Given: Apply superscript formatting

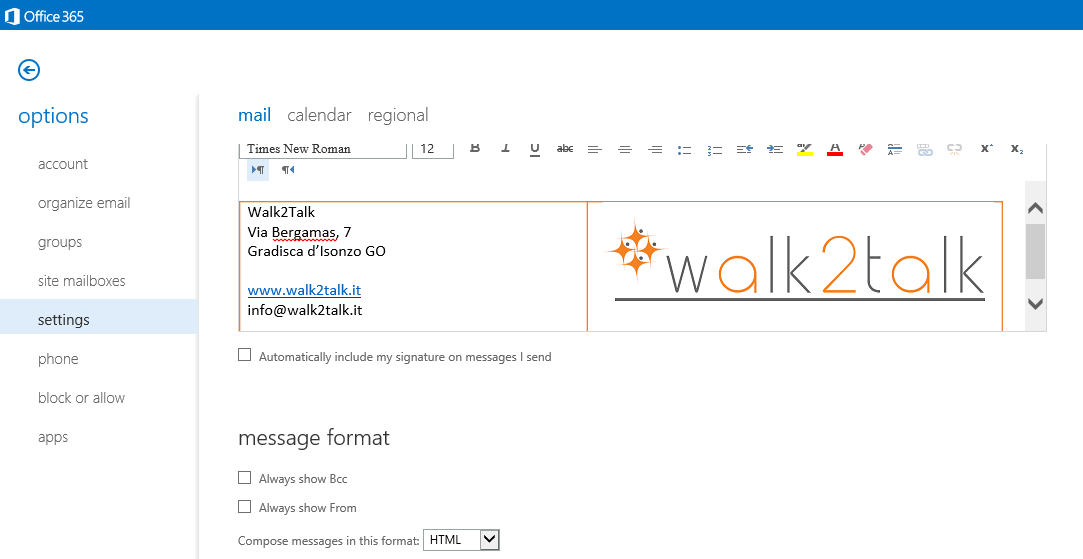Looking at the screenshot, I should (x=986, y=149).
